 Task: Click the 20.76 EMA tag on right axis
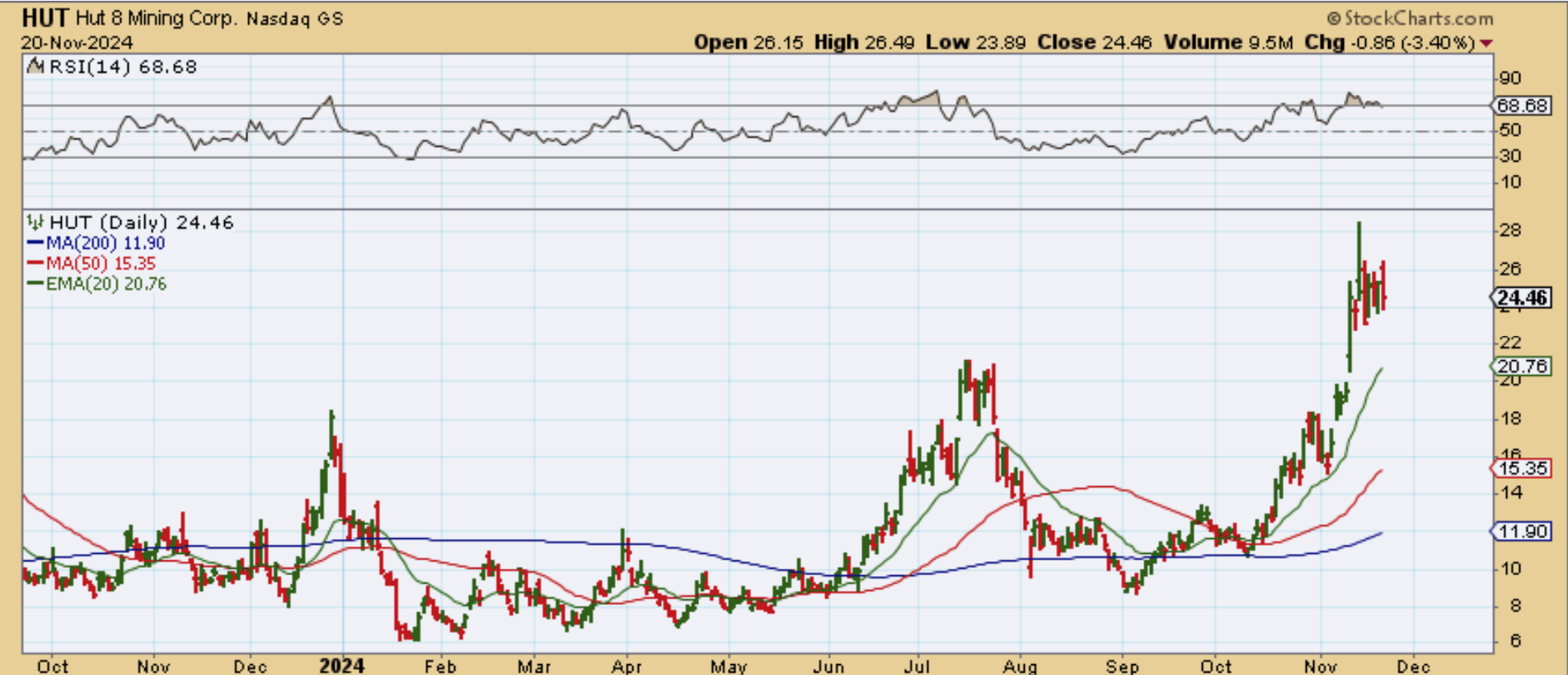1521,366
